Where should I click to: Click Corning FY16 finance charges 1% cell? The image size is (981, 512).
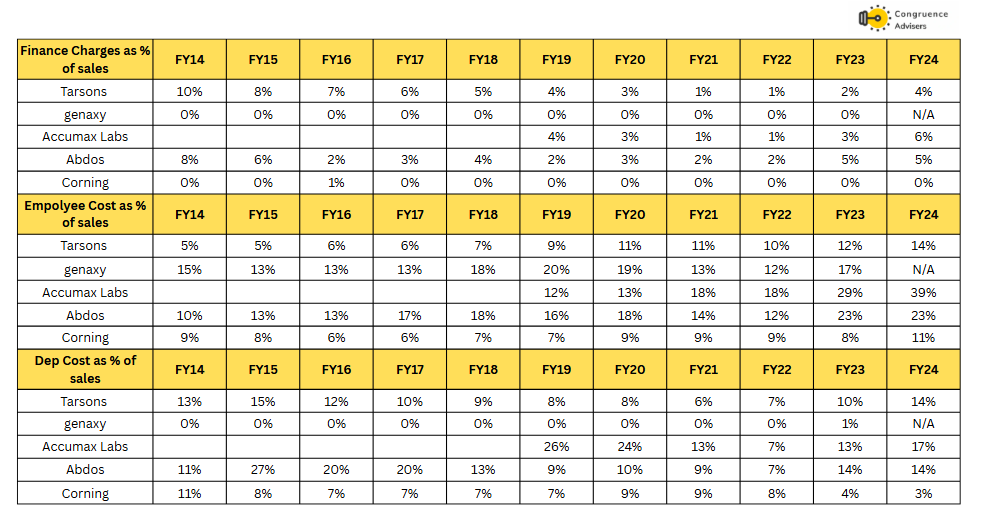click(x=337, y=183)
